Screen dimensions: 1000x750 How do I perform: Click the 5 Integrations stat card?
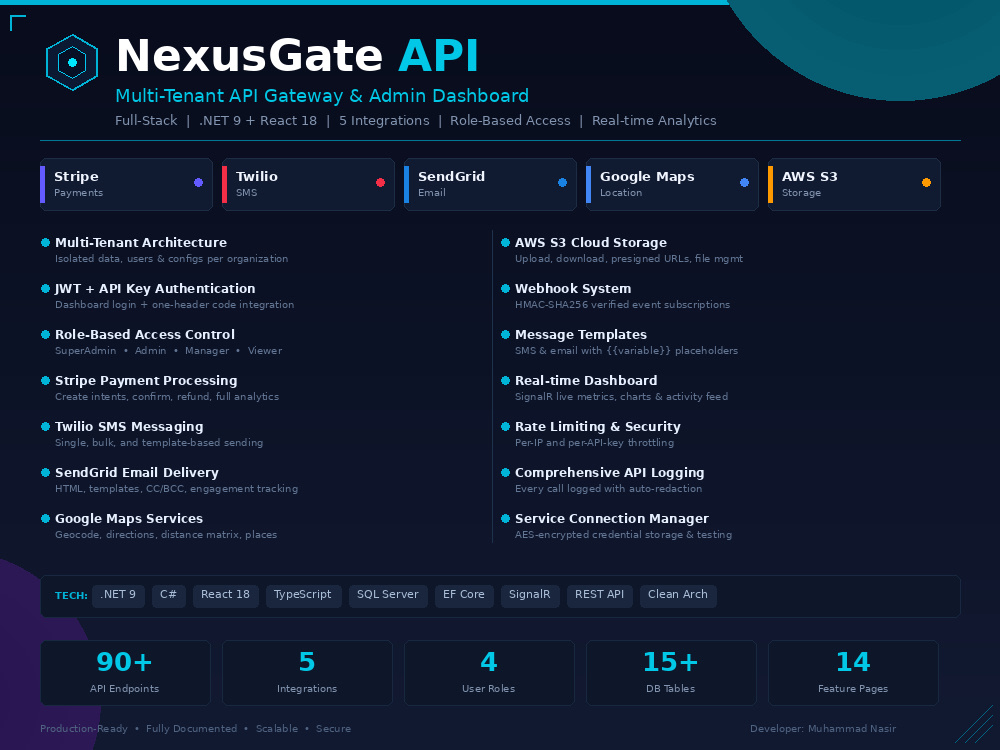307,673
